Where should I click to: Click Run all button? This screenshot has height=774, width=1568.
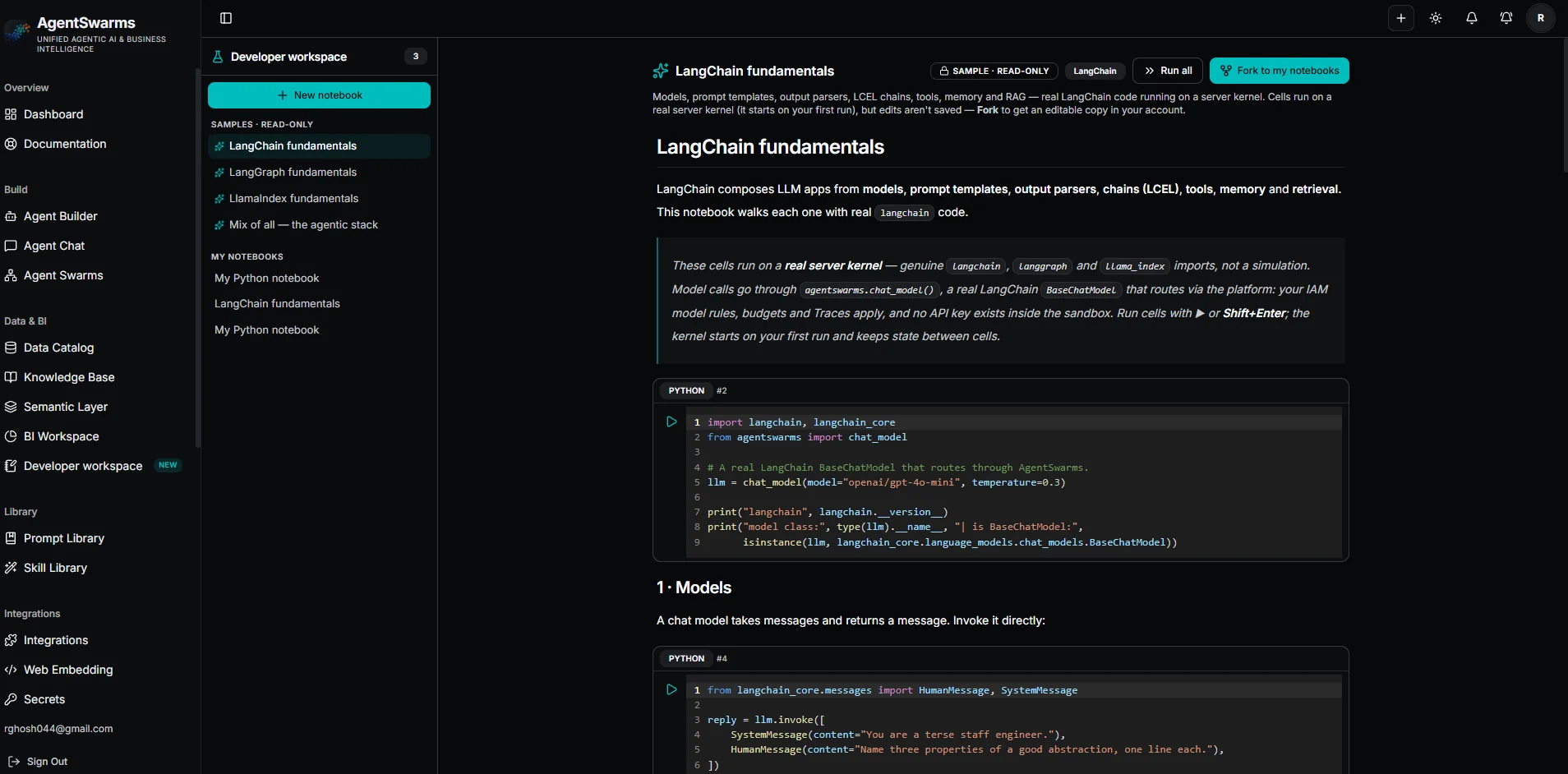(x=1168, y=71)
